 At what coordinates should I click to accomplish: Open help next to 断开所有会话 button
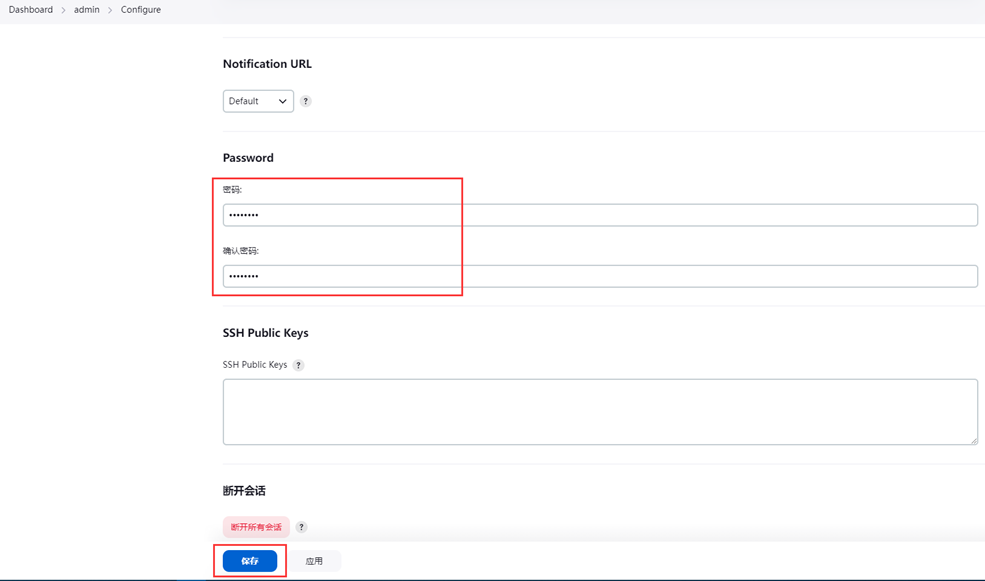pos(302,527)
